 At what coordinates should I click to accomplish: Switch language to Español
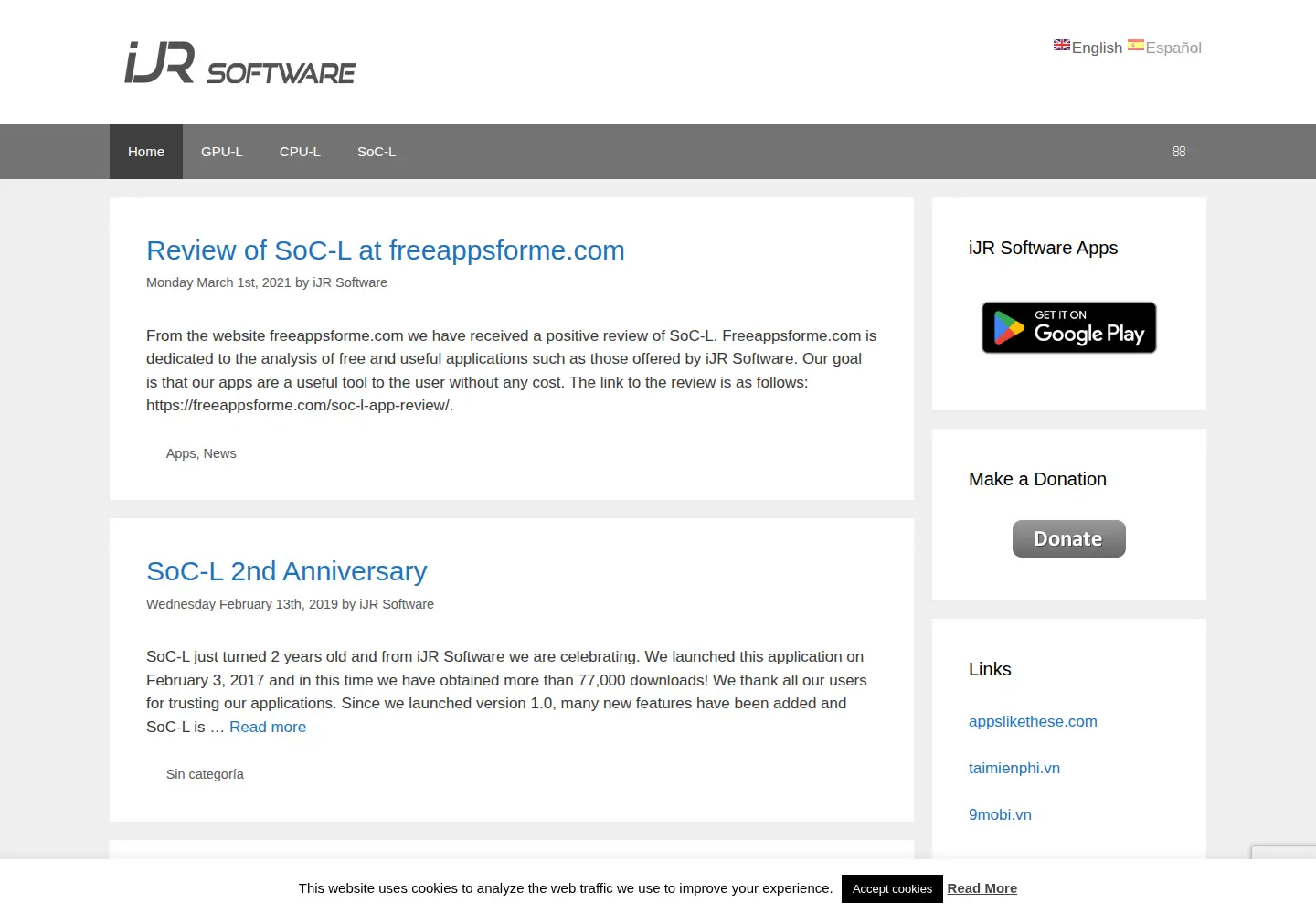[1173, 48]
